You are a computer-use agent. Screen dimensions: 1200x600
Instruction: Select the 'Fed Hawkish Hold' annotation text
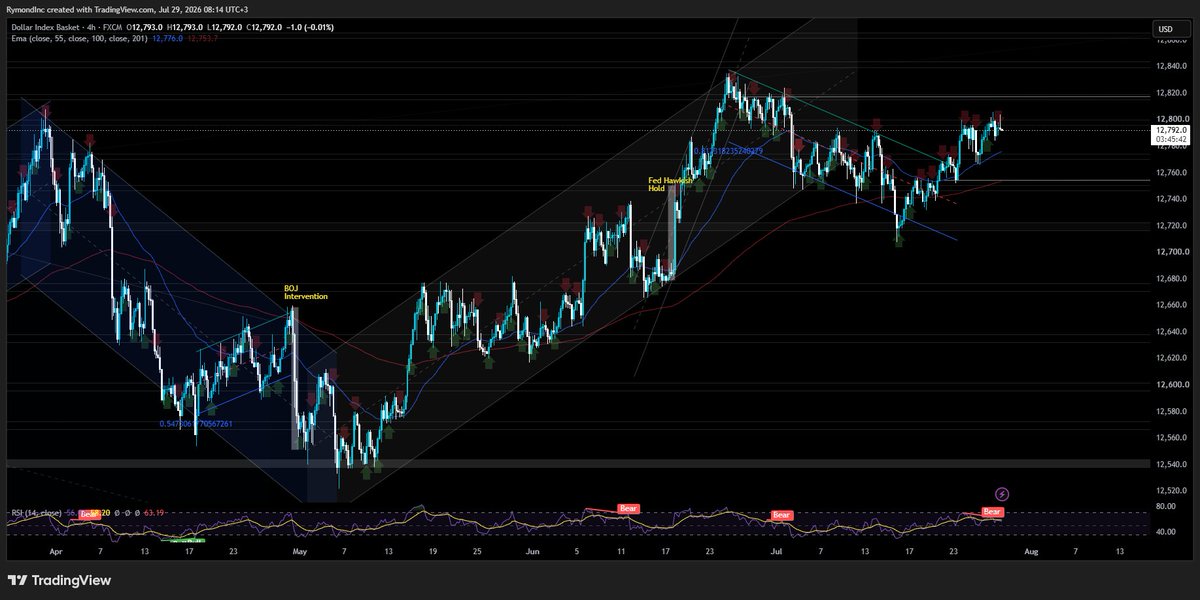(671, 184)
